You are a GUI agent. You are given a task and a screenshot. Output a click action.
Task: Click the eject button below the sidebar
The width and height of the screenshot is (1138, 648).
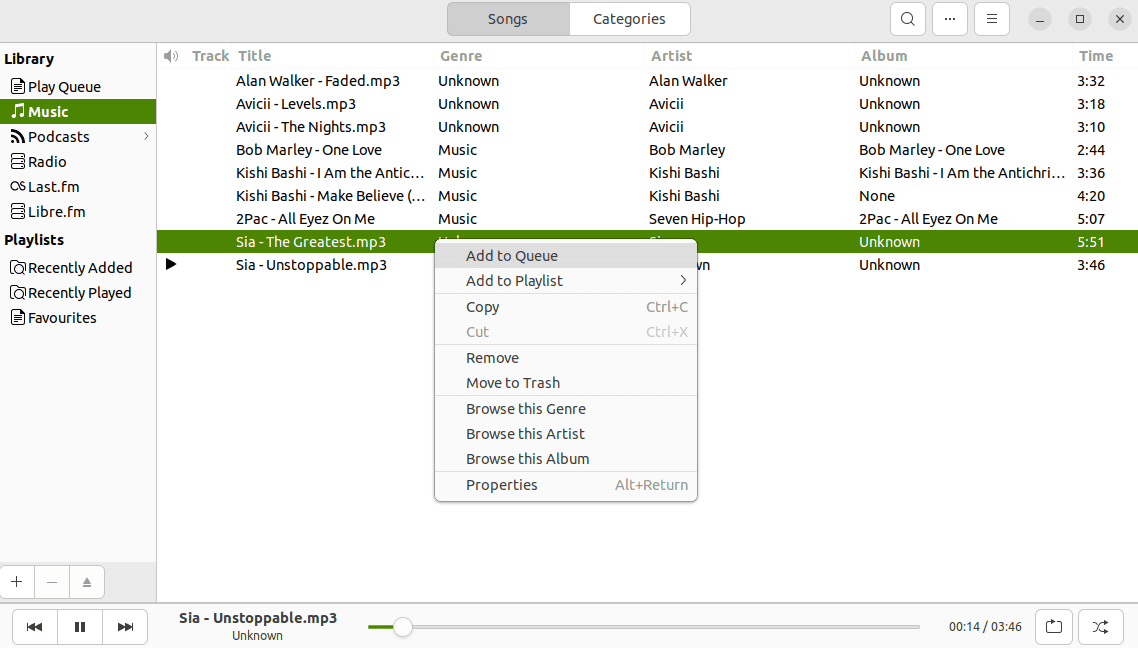tap(86, 581)
